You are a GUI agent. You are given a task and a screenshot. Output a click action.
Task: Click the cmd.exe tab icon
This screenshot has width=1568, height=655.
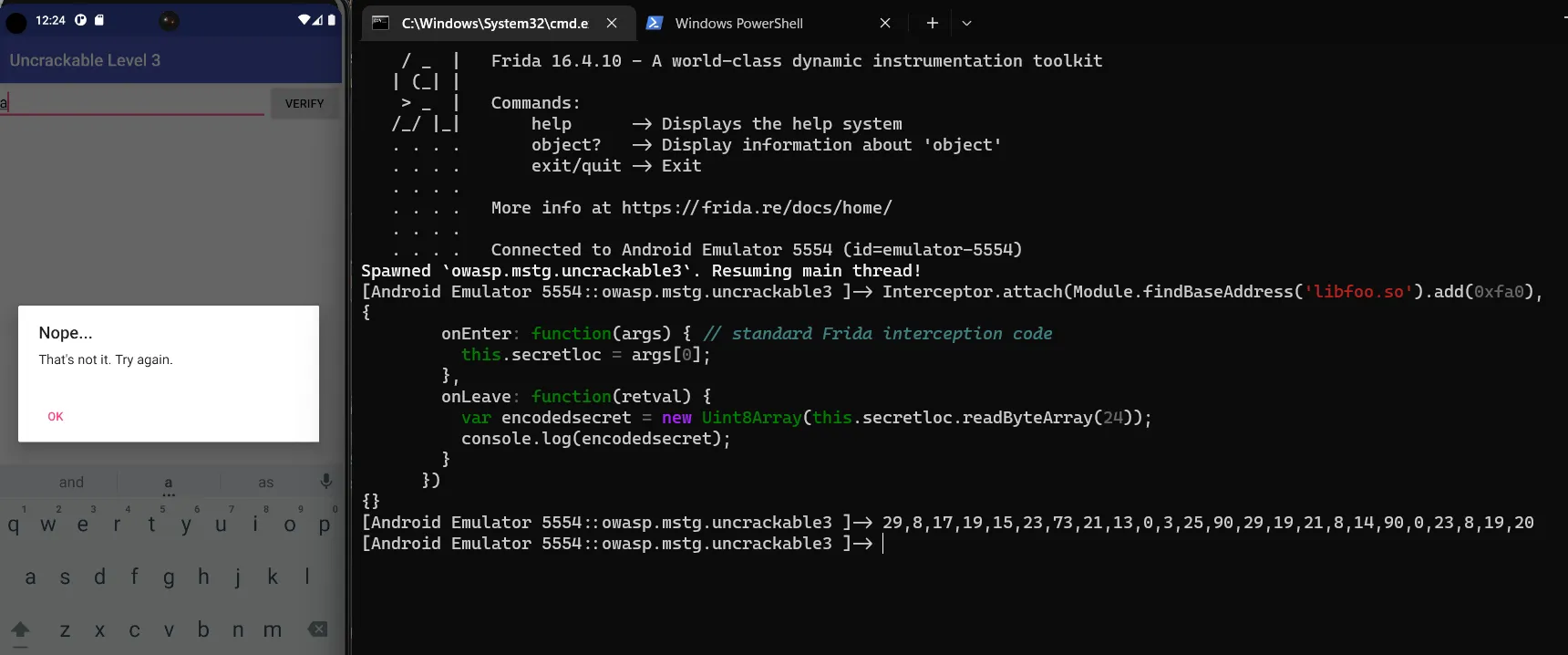[381, 23]
